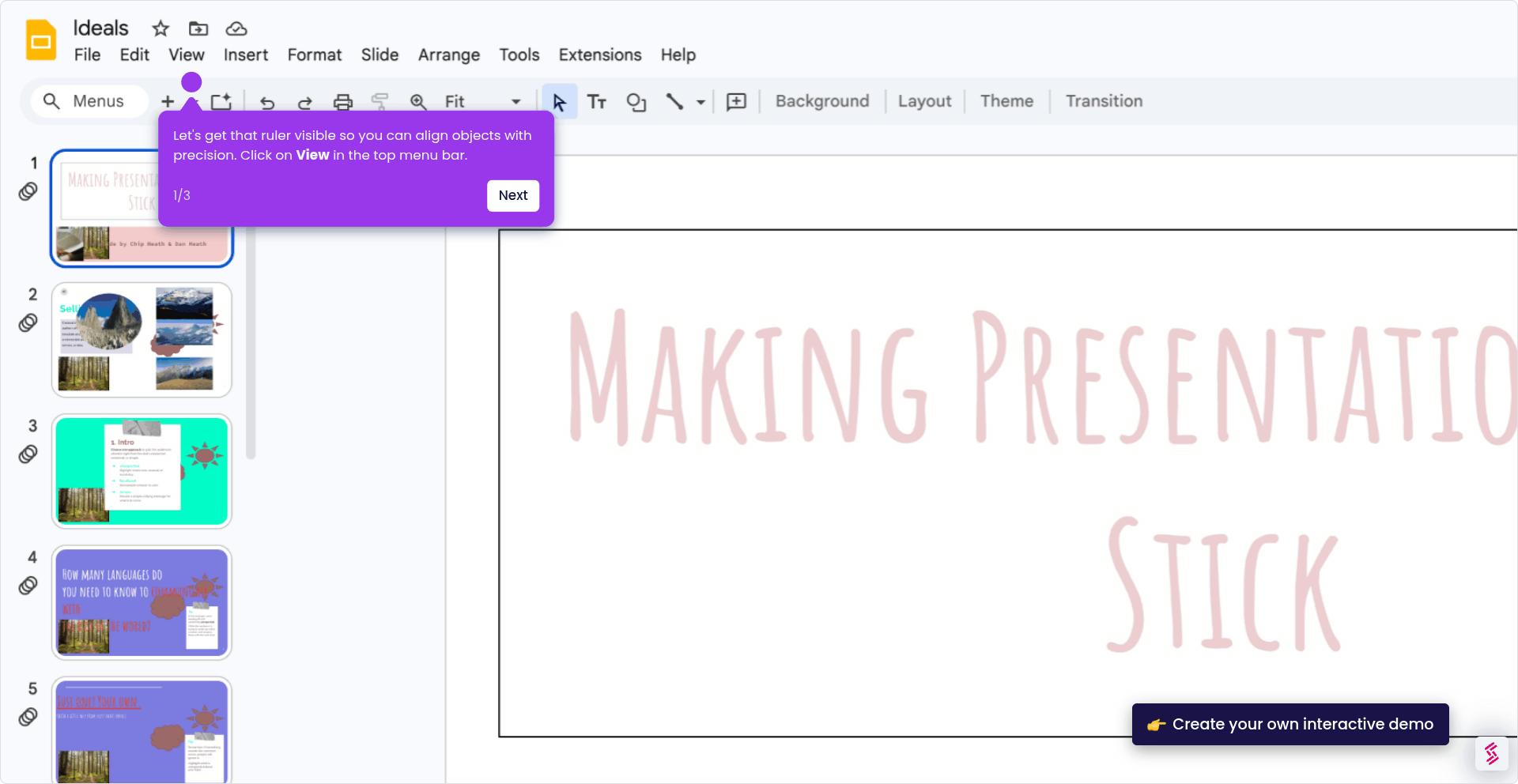Viewport: 1518px width, 784px height.
Task: Expand the line type dropdown arrow
Action: [x=700, y=102]
